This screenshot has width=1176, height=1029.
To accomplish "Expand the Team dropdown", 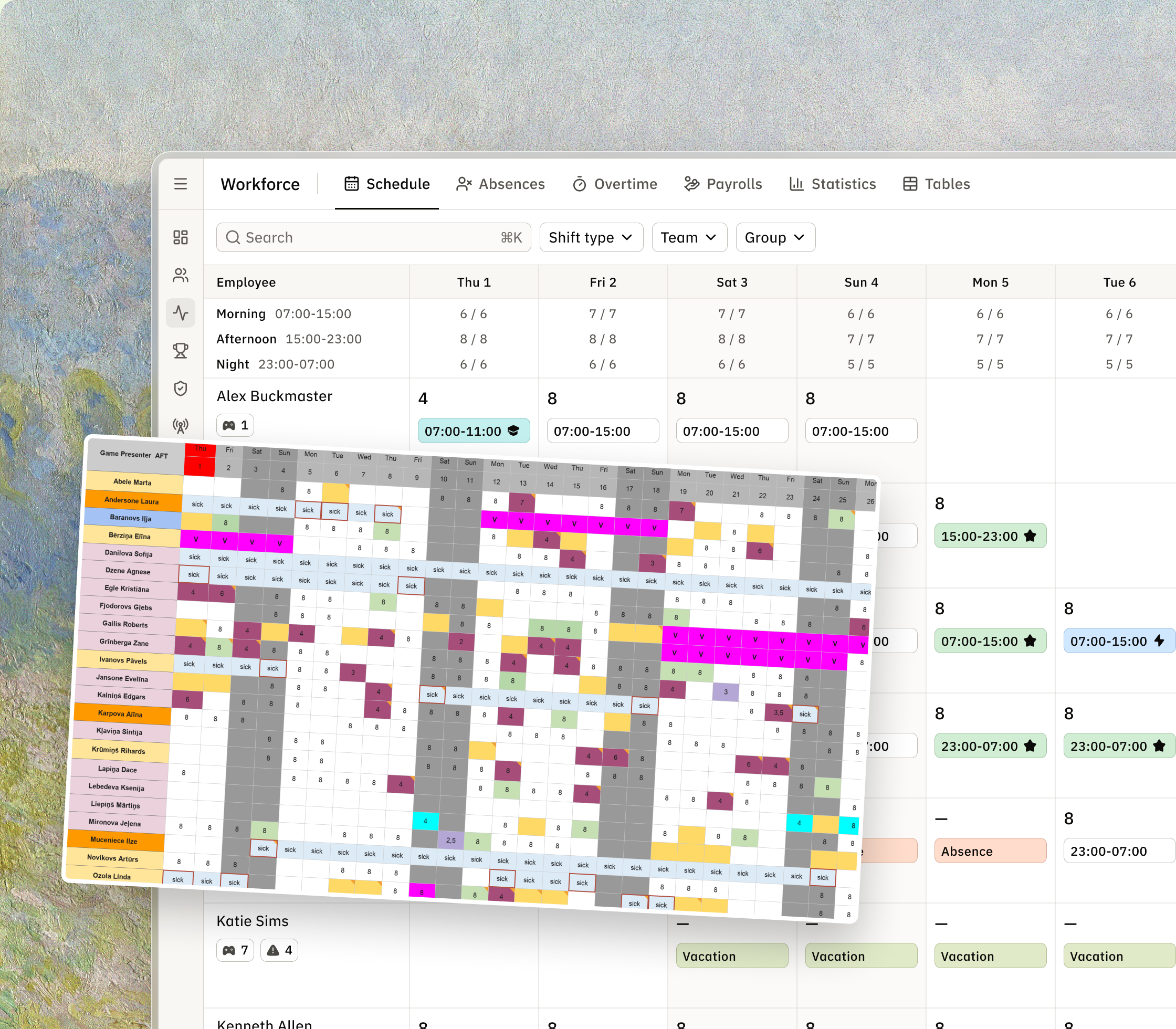I will tap(689, 237).
